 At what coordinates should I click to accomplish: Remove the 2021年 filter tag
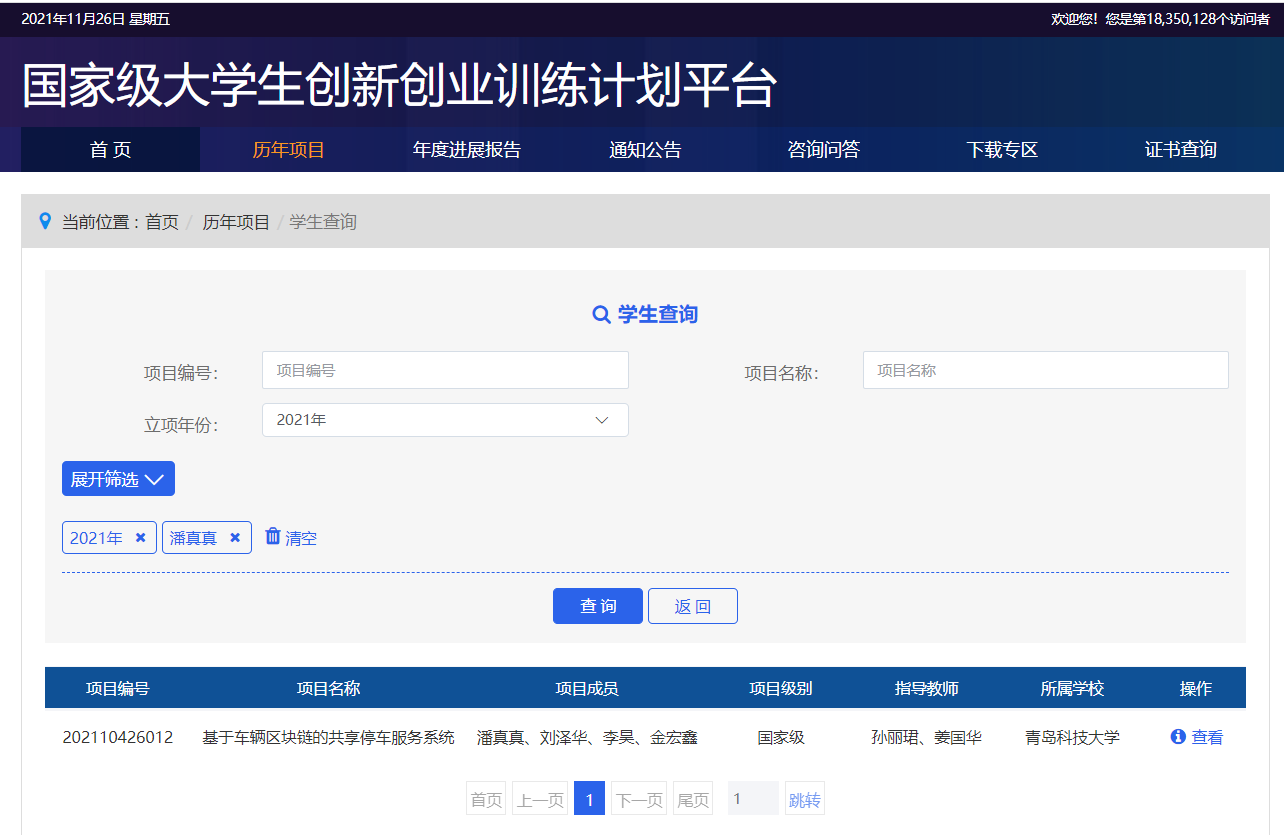tap(141, 538)
